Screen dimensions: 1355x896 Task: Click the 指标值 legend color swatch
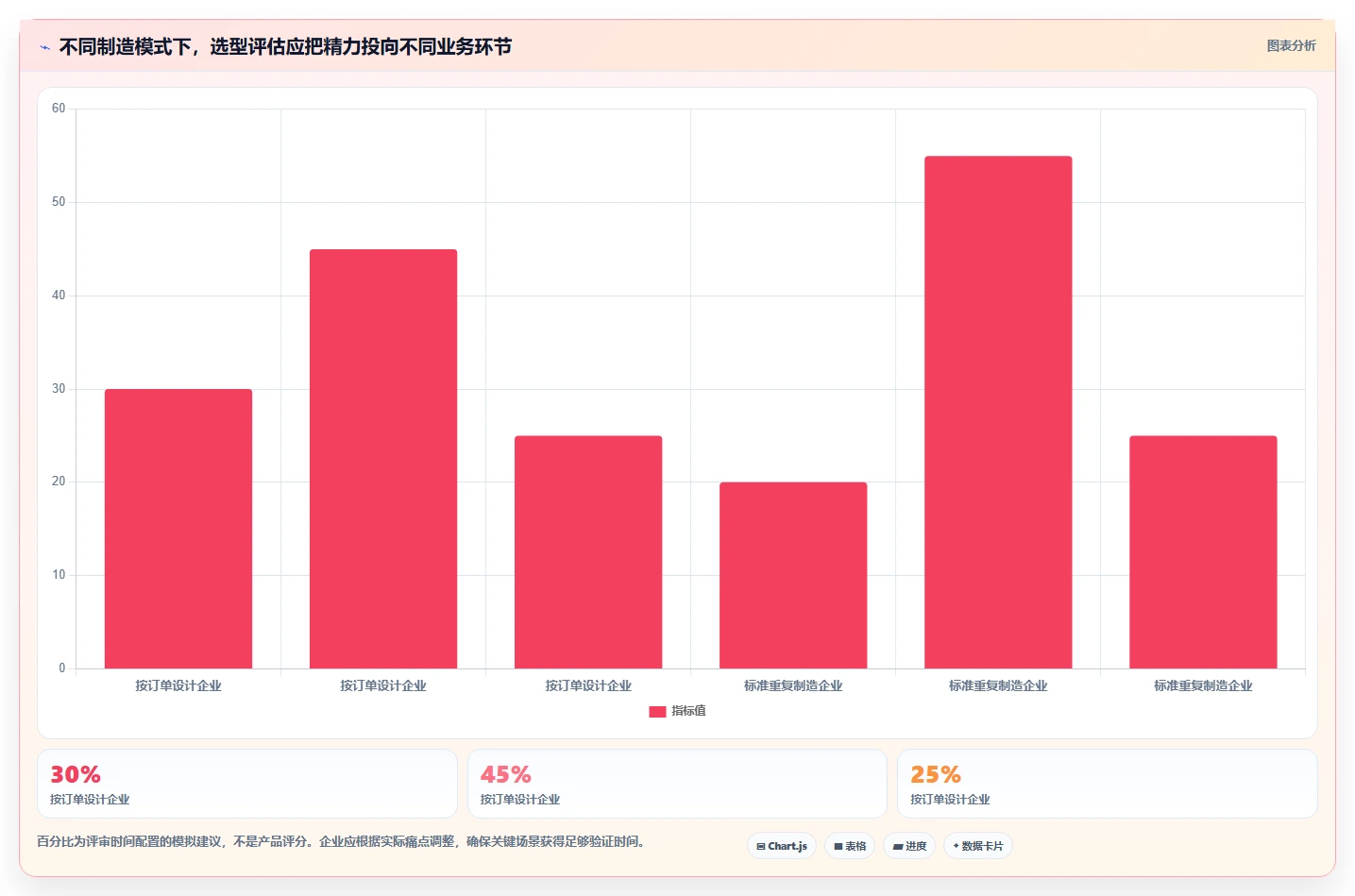point(657,712)
